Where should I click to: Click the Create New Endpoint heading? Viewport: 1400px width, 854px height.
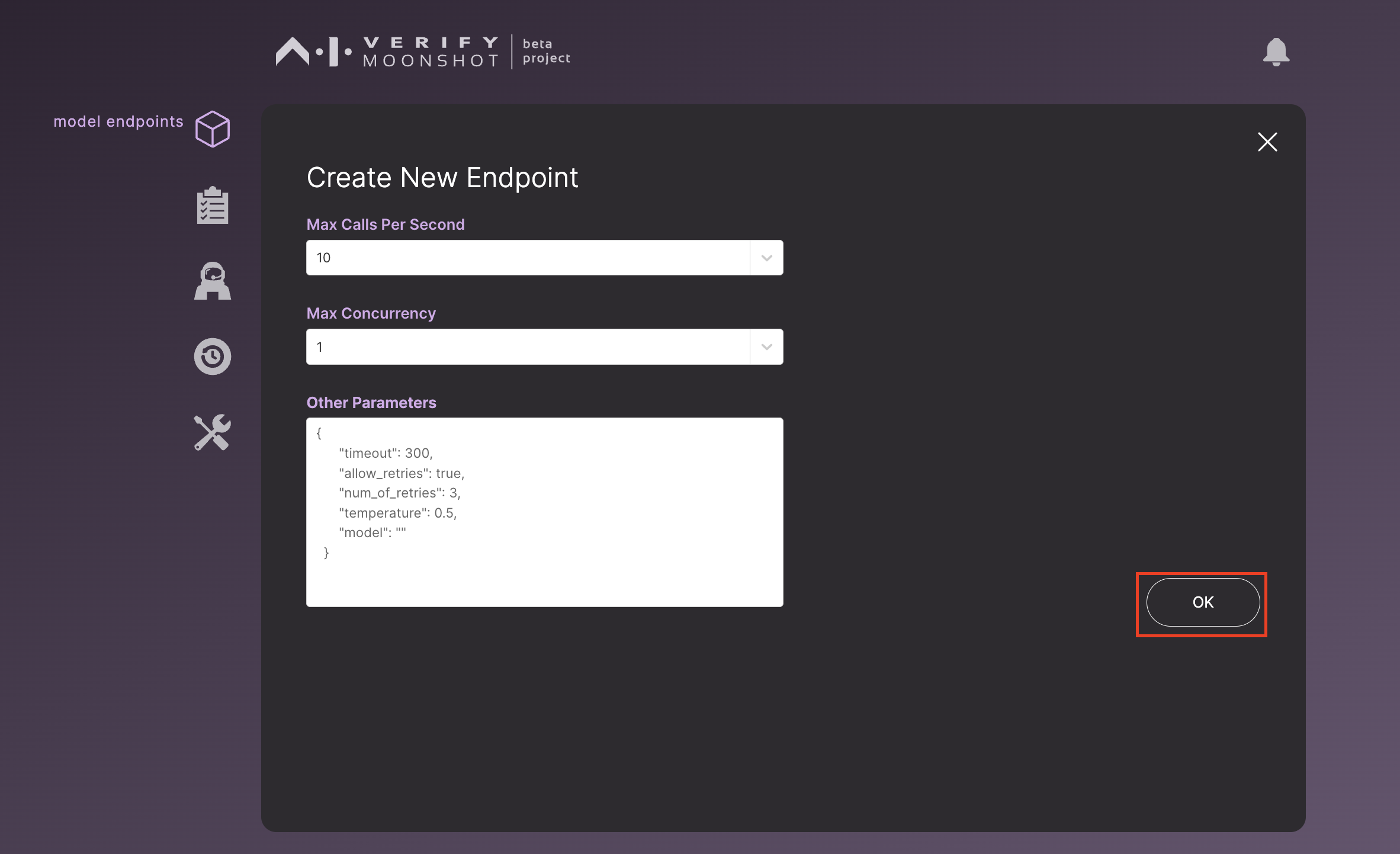pyautogui.click(x=442, y=178)
